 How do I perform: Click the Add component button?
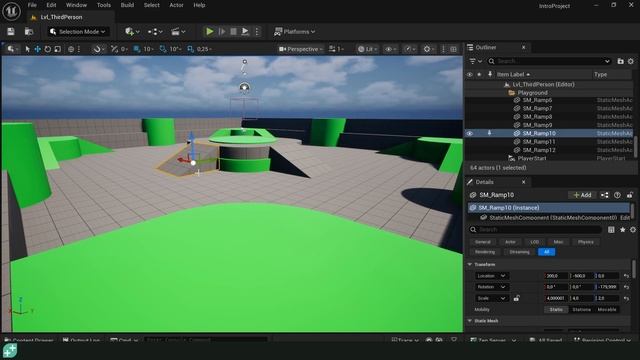coord(582,195)
